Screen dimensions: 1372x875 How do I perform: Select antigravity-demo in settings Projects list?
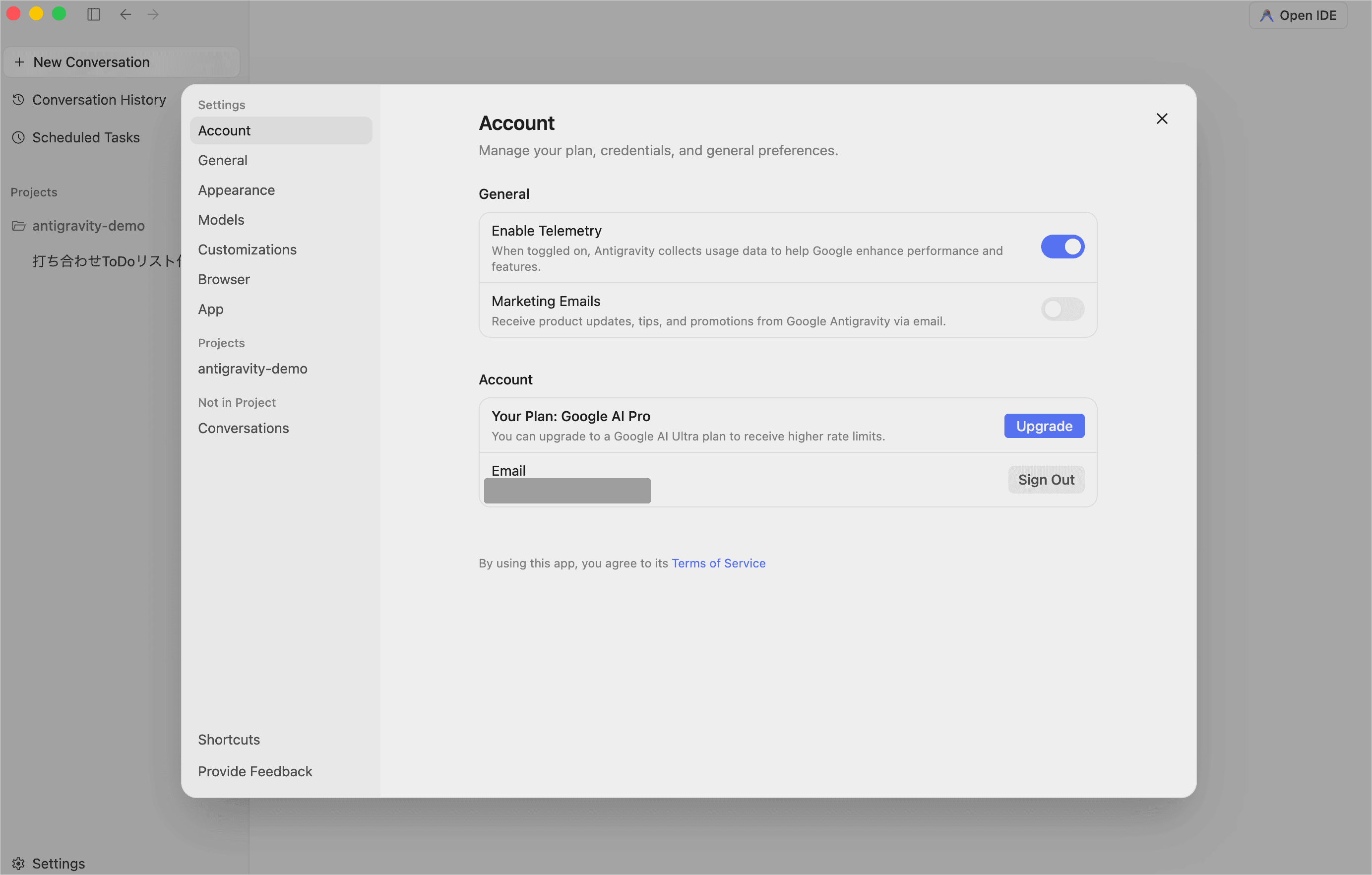(x=281, y=369)
